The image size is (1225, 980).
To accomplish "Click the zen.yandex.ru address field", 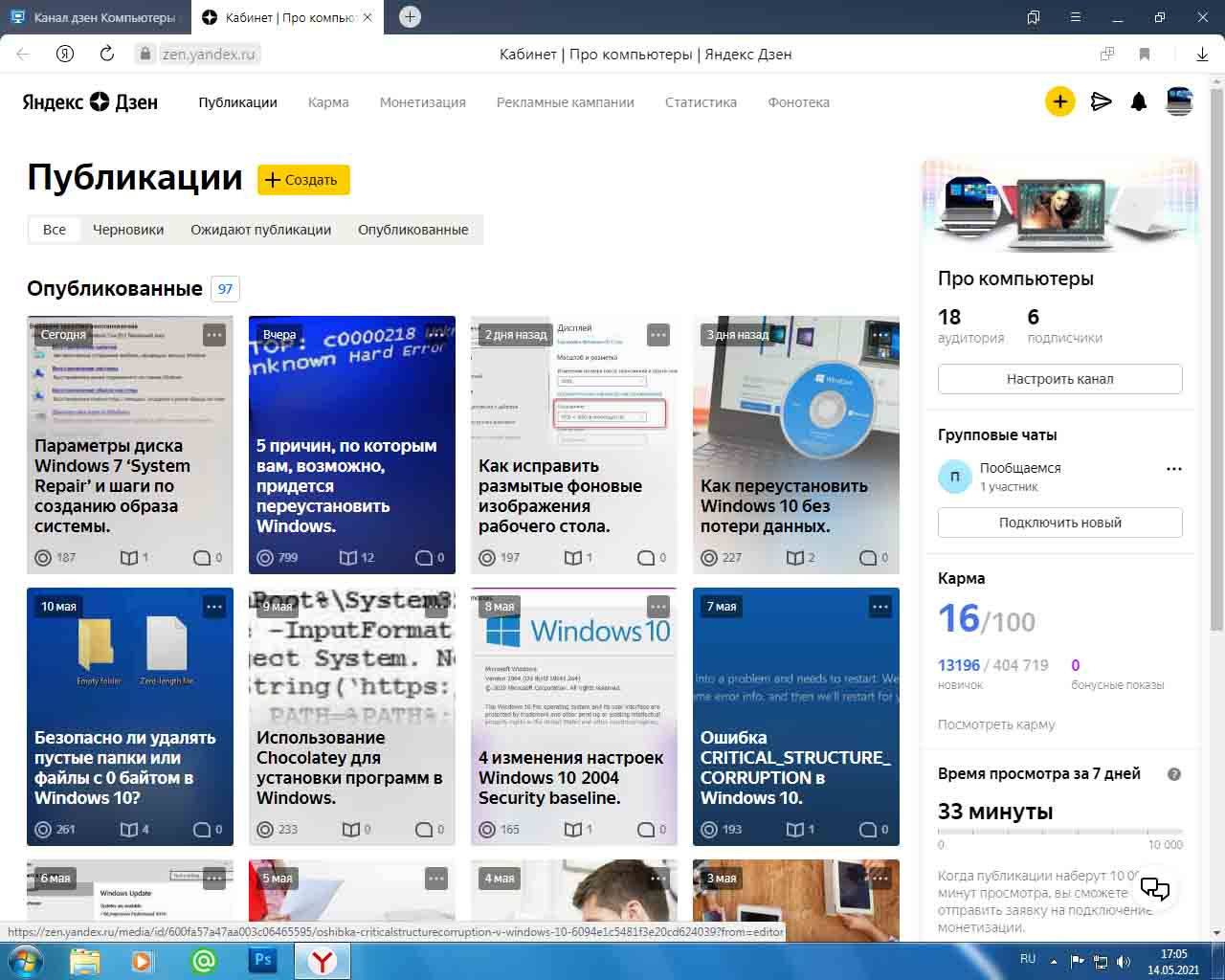I will [209, 55].
